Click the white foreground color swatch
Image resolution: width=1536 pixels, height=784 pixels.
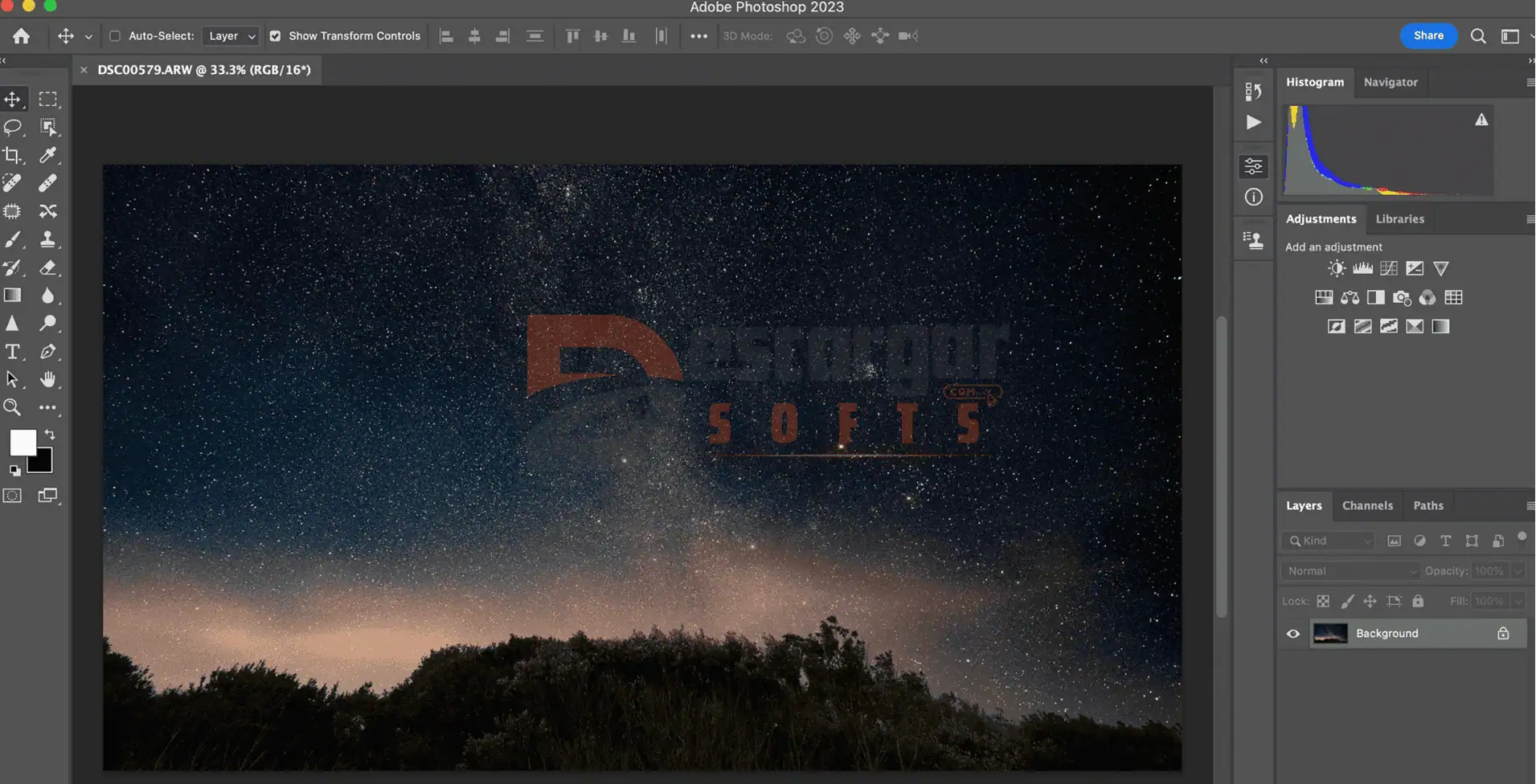click(22, 442)
